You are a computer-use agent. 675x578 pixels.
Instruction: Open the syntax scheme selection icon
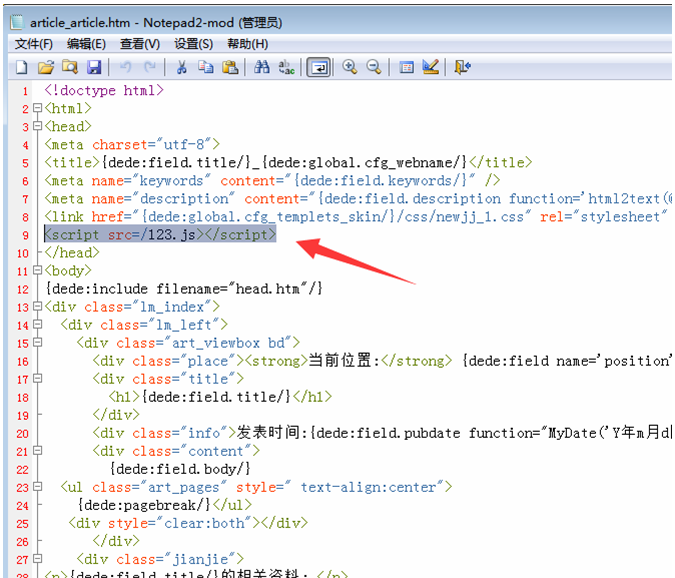(406, 67)
